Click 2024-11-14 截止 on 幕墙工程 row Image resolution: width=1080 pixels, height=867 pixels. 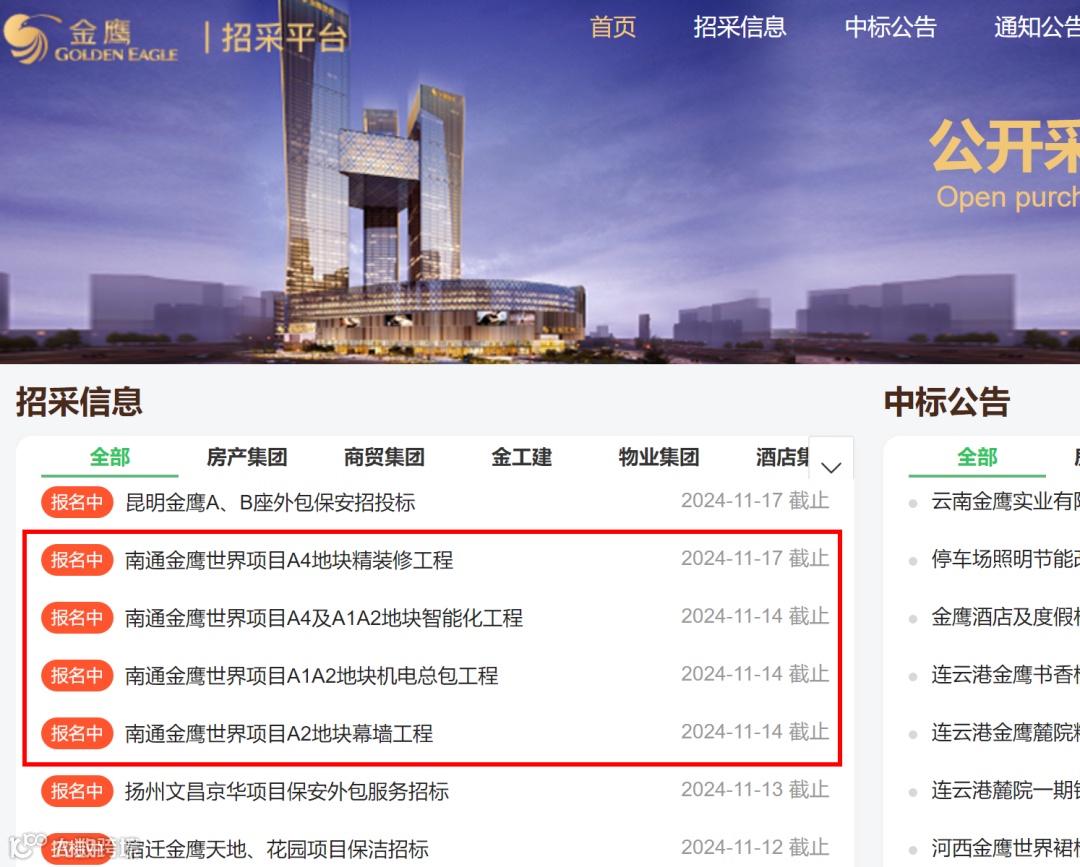(755, 732)
